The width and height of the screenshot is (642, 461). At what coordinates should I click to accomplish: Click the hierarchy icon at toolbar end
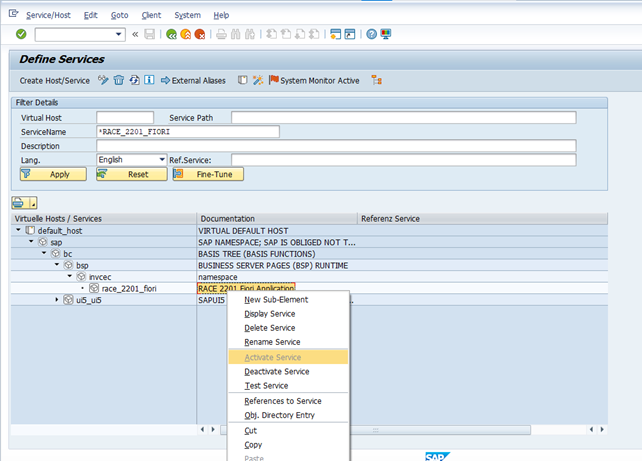click(376, 80)
